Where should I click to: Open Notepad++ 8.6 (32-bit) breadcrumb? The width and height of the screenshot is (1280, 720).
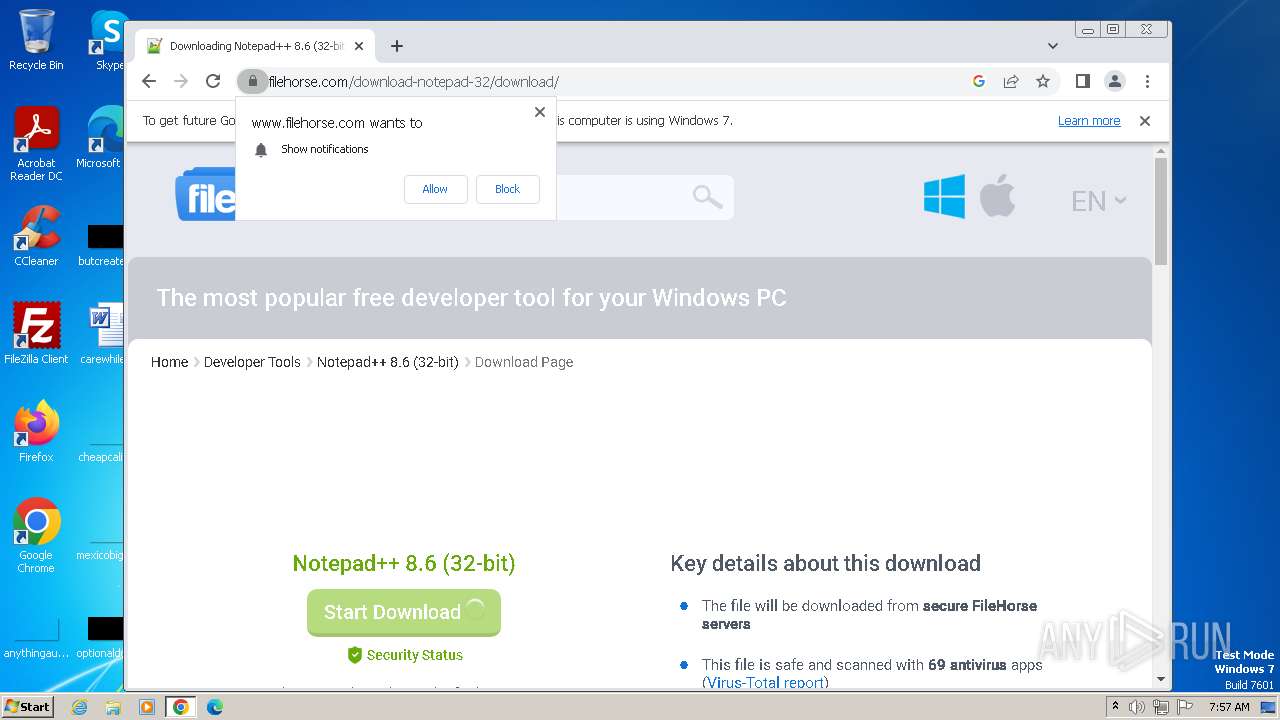click(x=387, y=362)
